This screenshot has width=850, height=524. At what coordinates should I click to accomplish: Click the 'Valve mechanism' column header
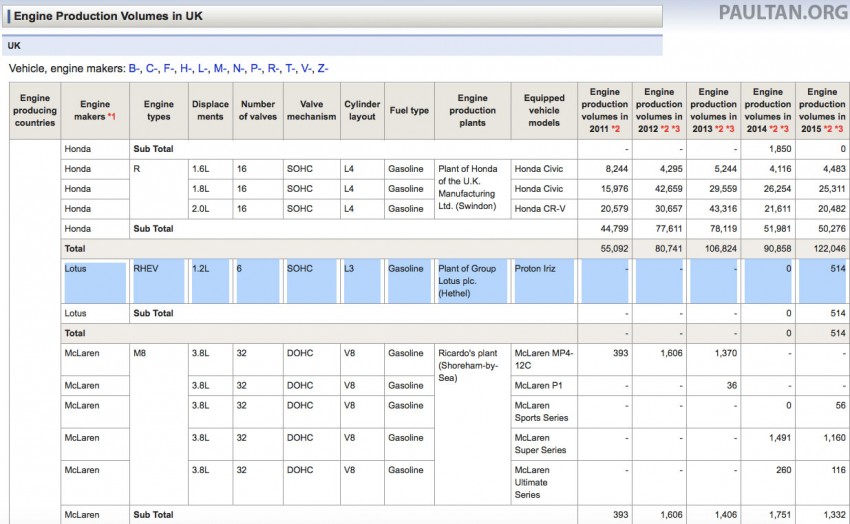point(312,111)
